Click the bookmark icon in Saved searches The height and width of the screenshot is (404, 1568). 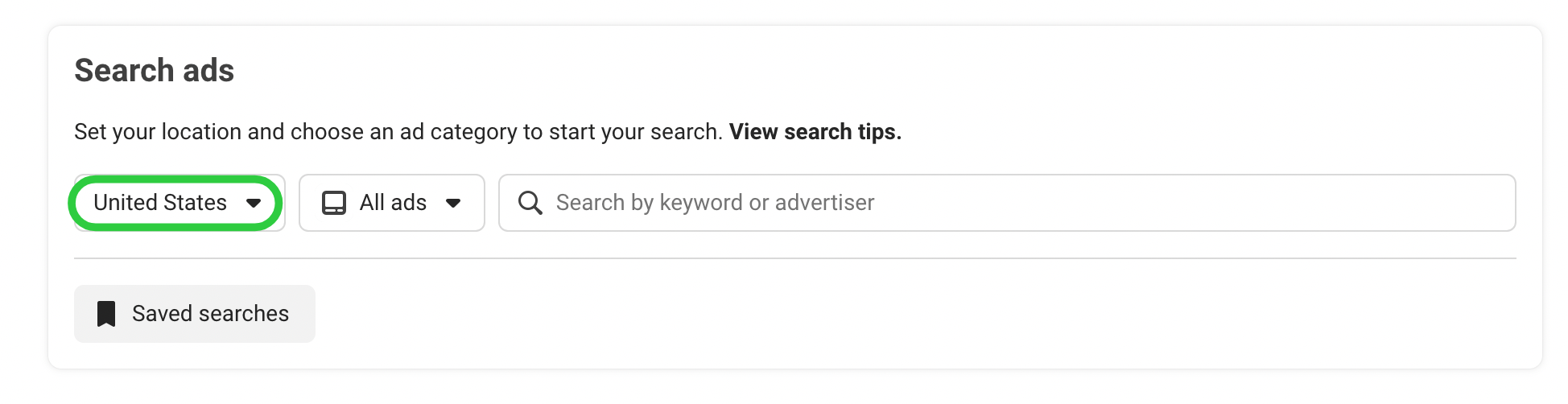(x=106, y=314)
